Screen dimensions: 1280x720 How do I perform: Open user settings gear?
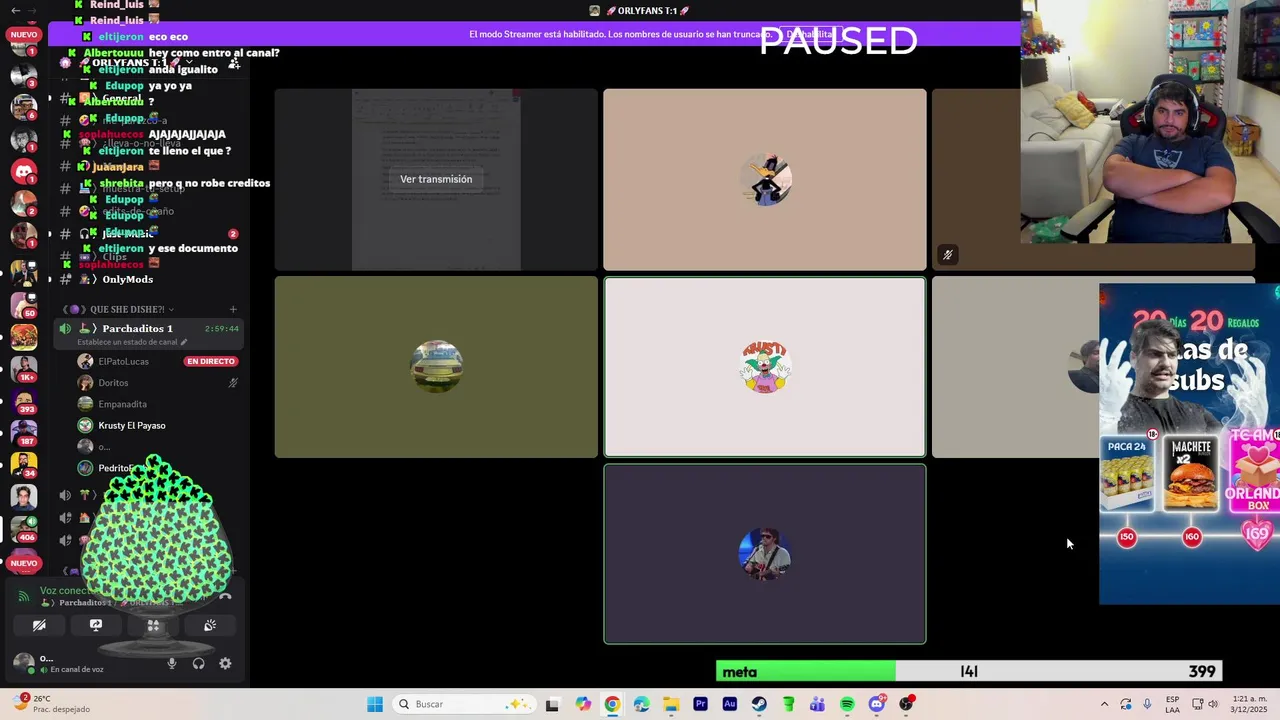point(225,663)
